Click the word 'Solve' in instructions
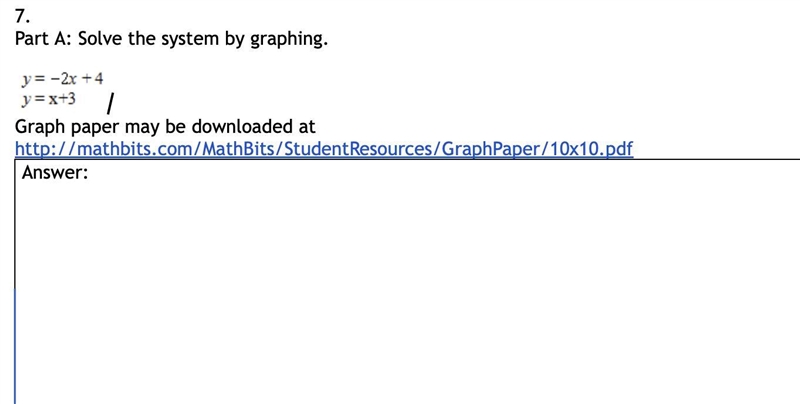Viewport: 800px width, 404px height. pyautogui.click(x=101, y=38)
